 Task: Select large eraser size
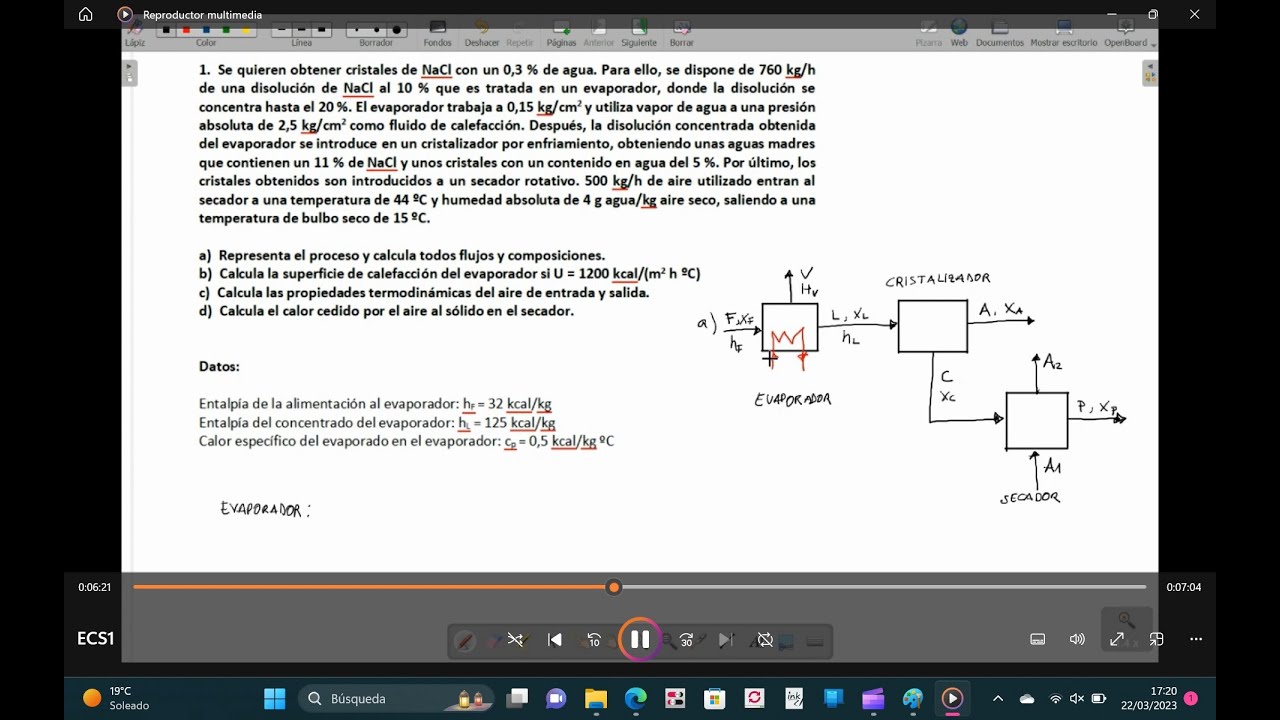397,30
